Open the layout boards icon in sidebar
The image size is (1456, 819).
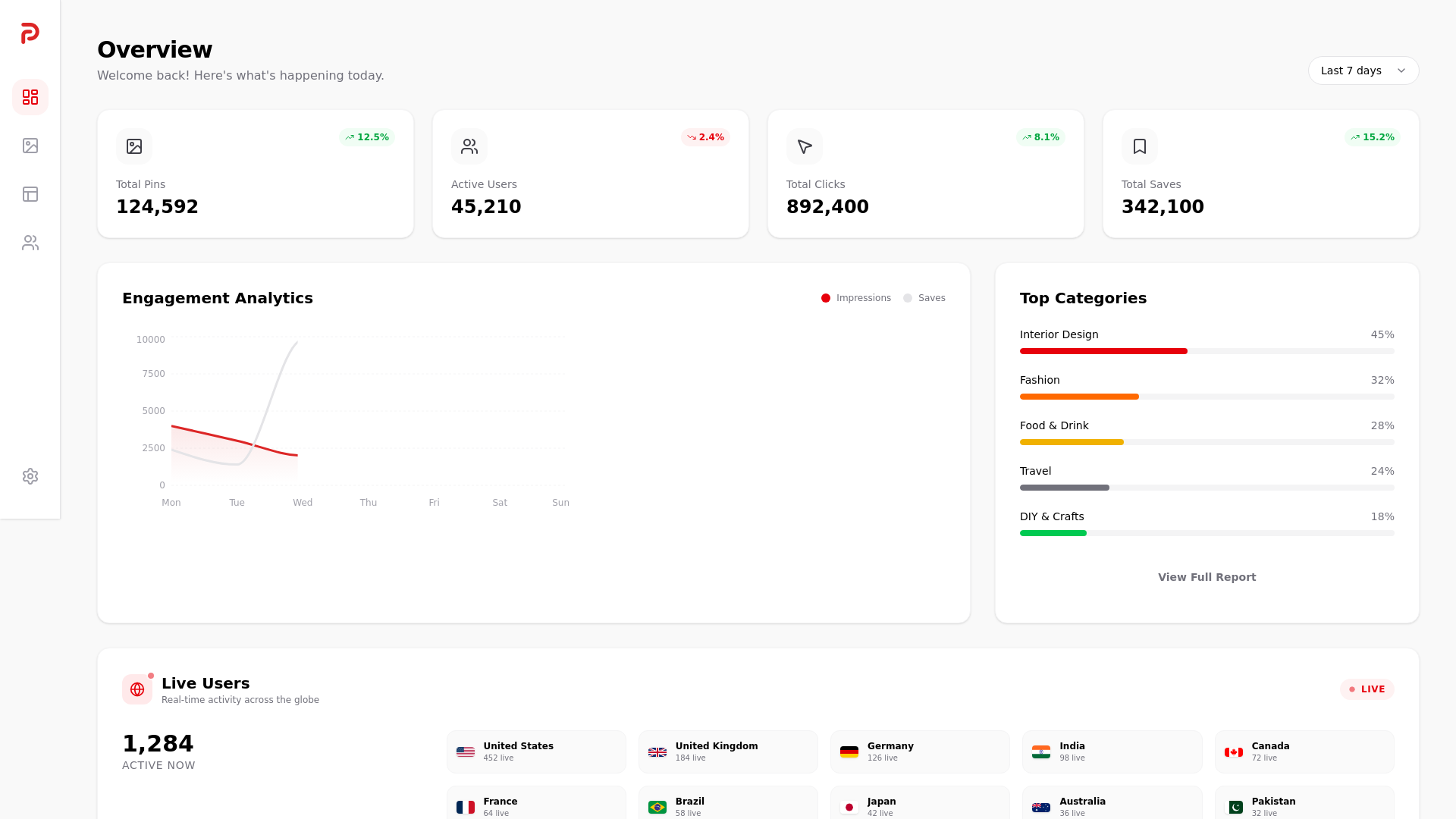(x=30, y=194)
